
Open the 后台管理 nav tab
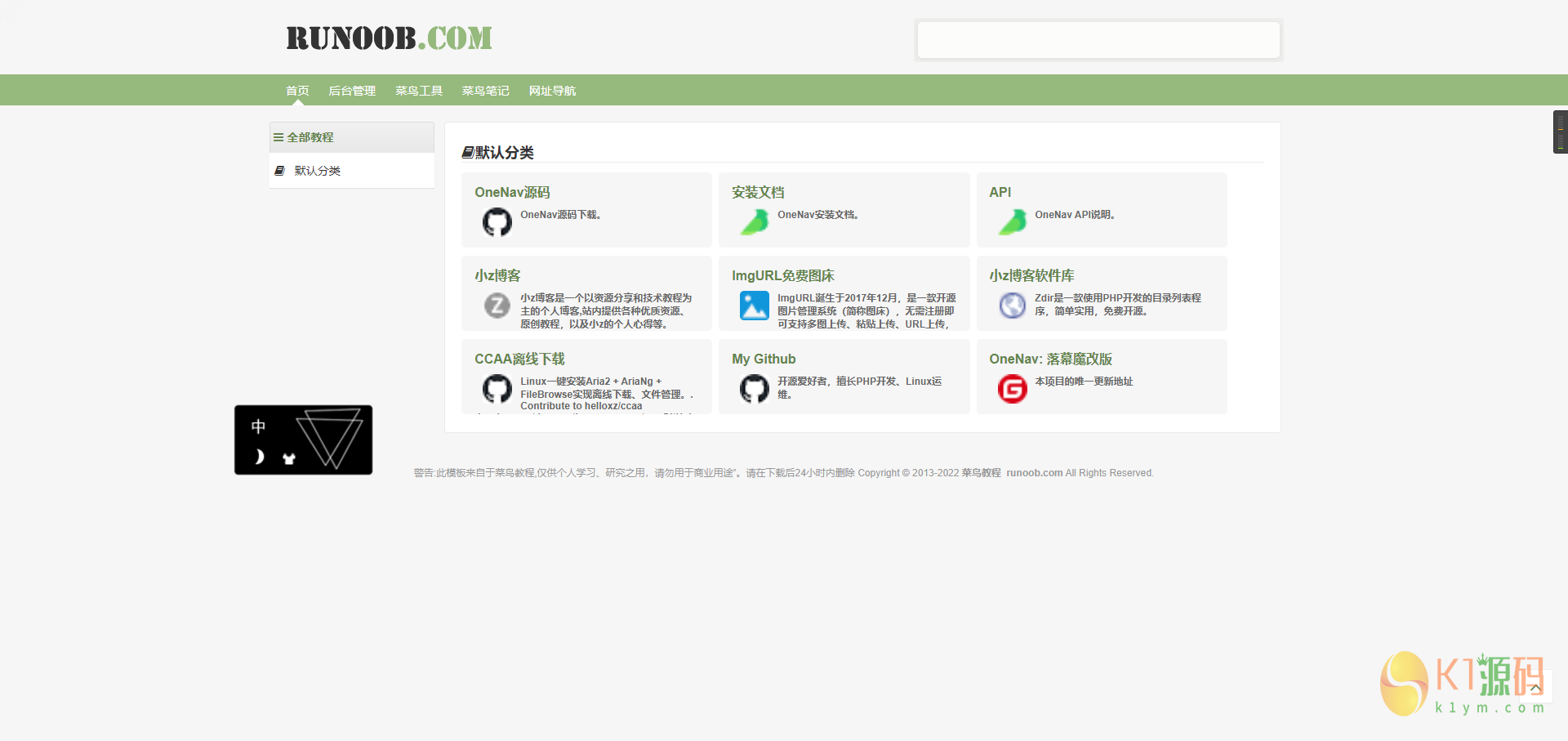352,91
